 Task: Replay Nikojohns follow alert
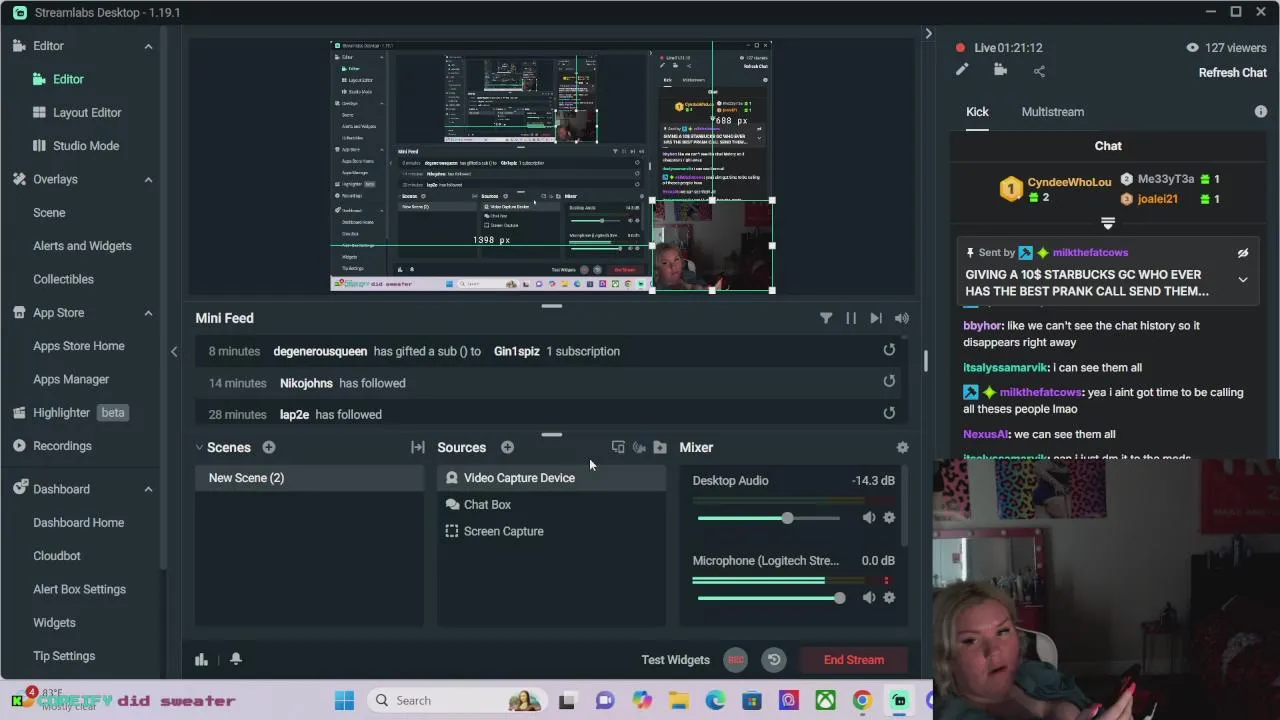(889, 381)
